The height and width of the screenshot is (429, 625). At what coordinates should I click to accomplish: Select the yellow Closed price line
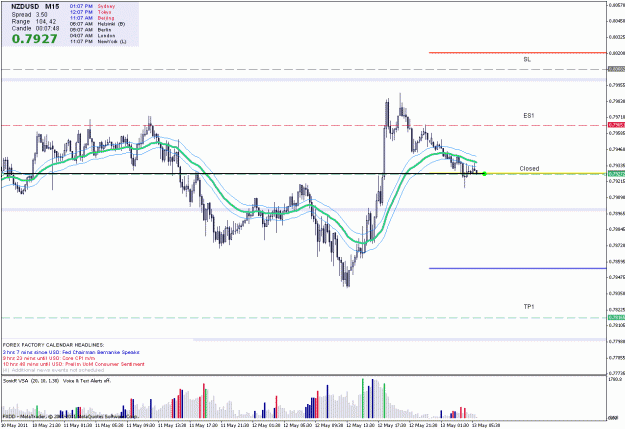click(546, 173)
